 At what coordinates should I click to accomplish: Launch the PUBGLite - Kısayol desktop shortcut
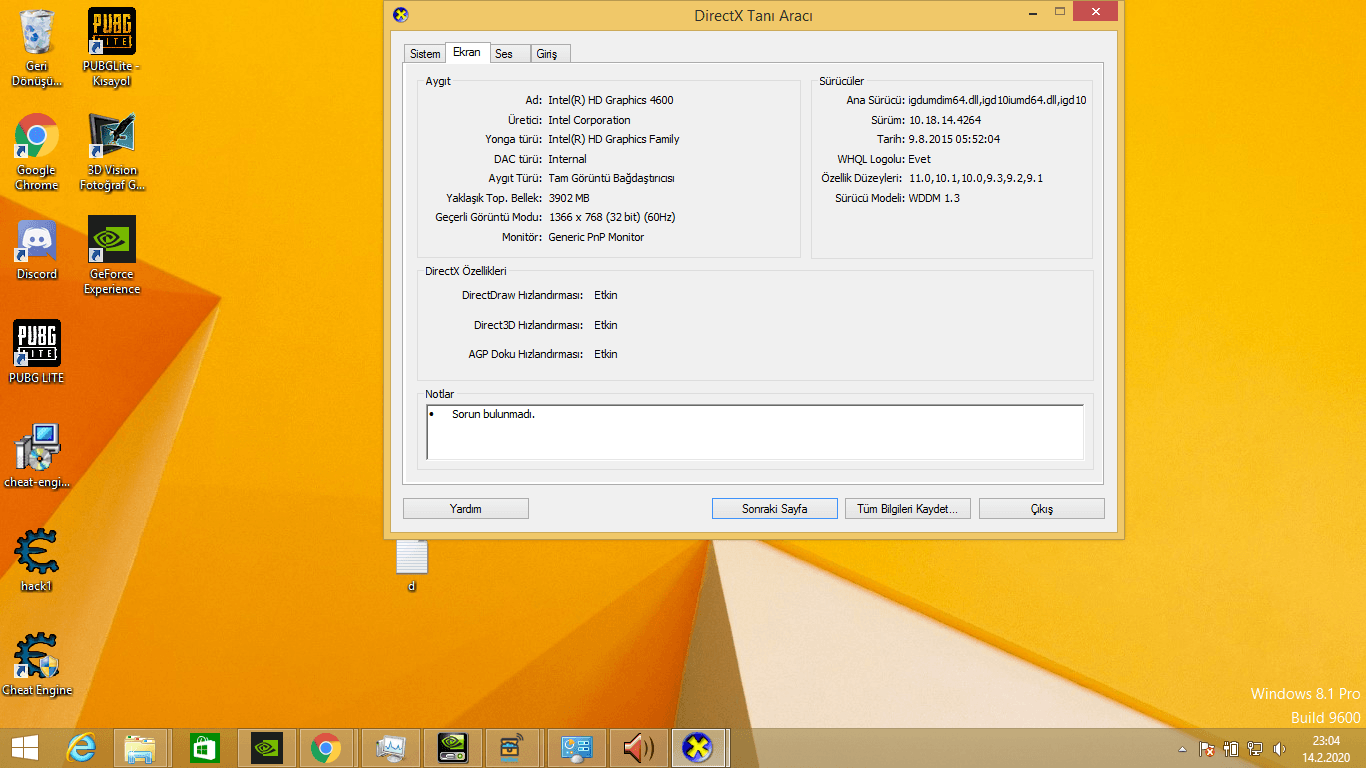pos(112,47)
